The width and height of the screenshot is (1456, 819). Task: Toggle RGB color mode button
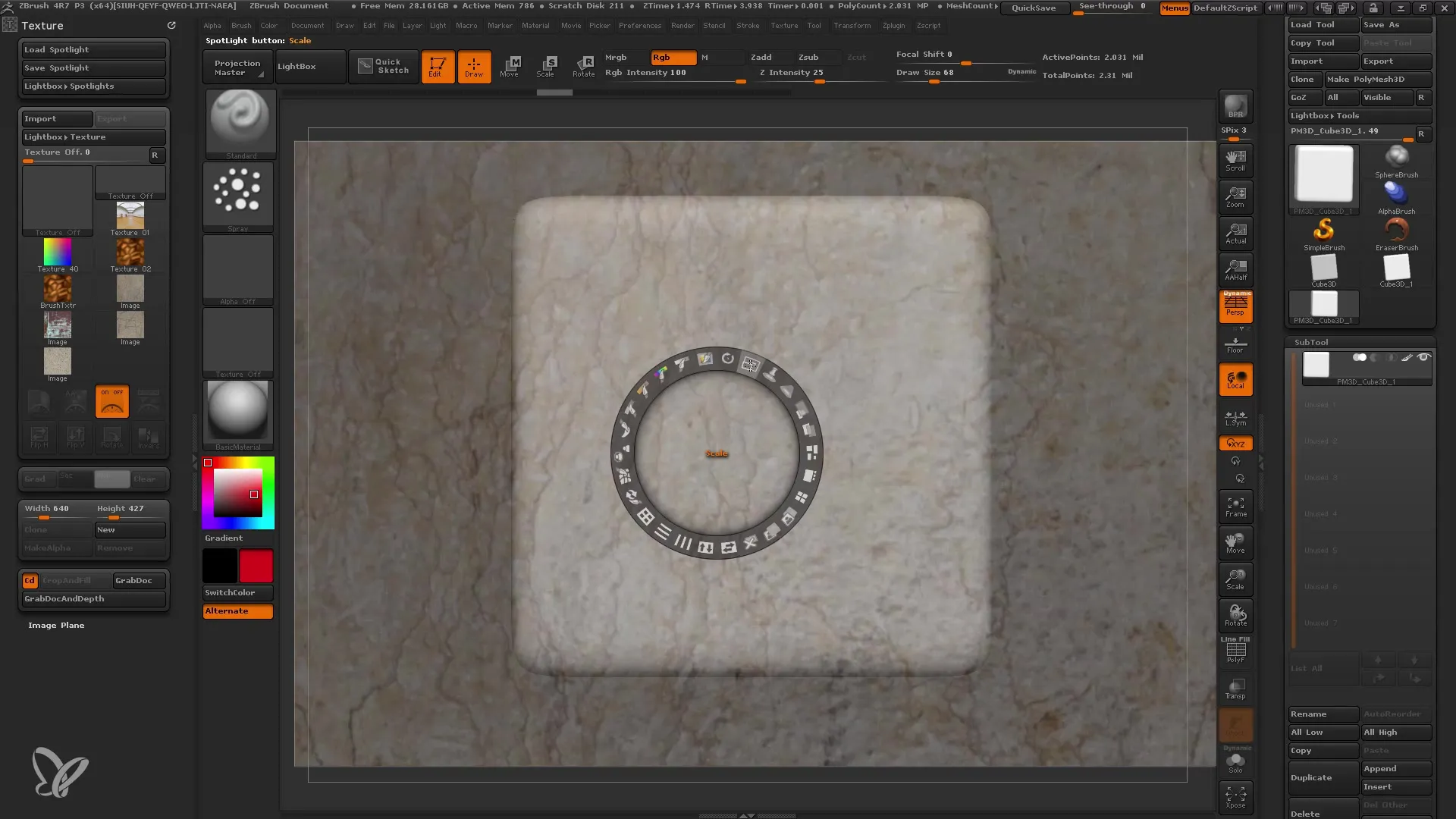click(x=669, y=57)
